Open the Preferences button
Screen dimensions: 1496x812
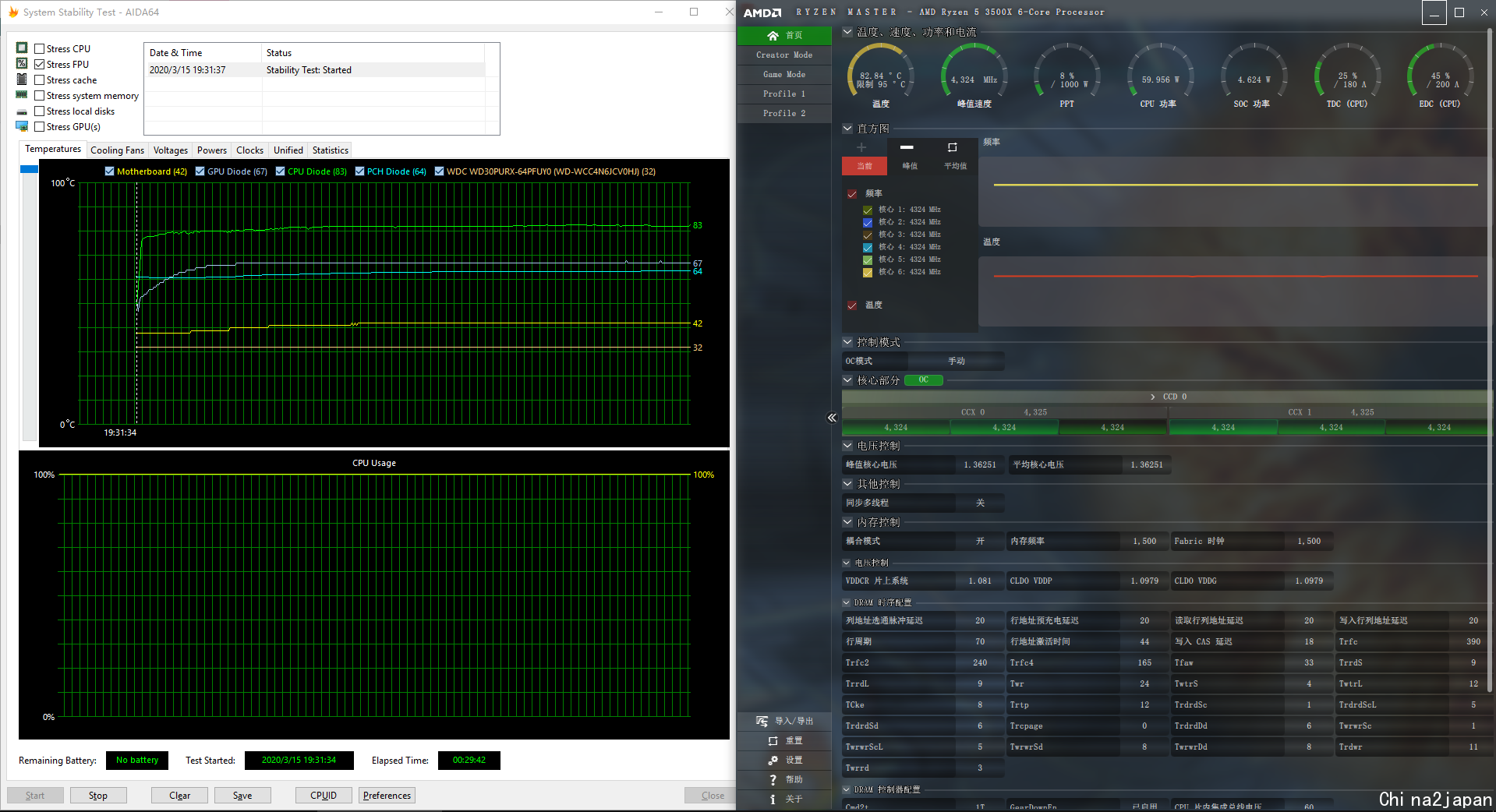point(387,796)
